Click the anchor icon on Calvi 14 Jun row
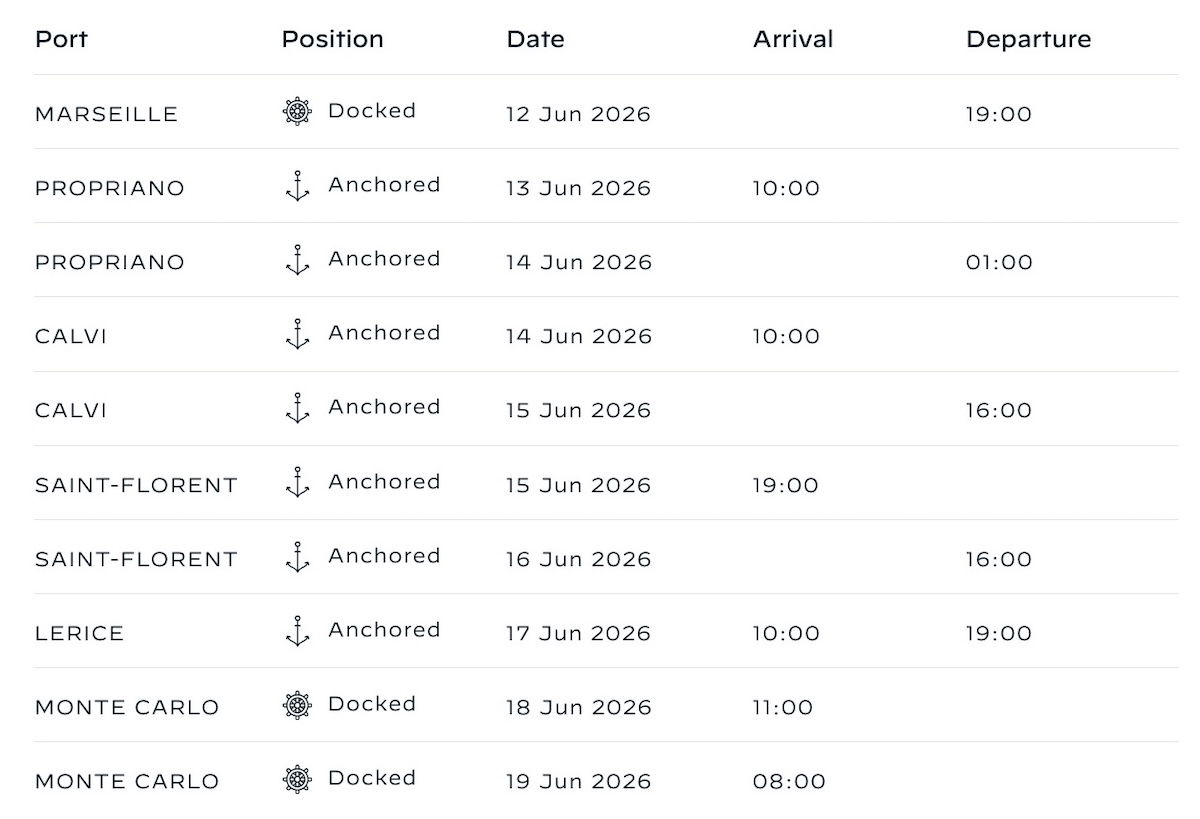This screenshot has width=1200, height=819. click(x=297, y=334)
